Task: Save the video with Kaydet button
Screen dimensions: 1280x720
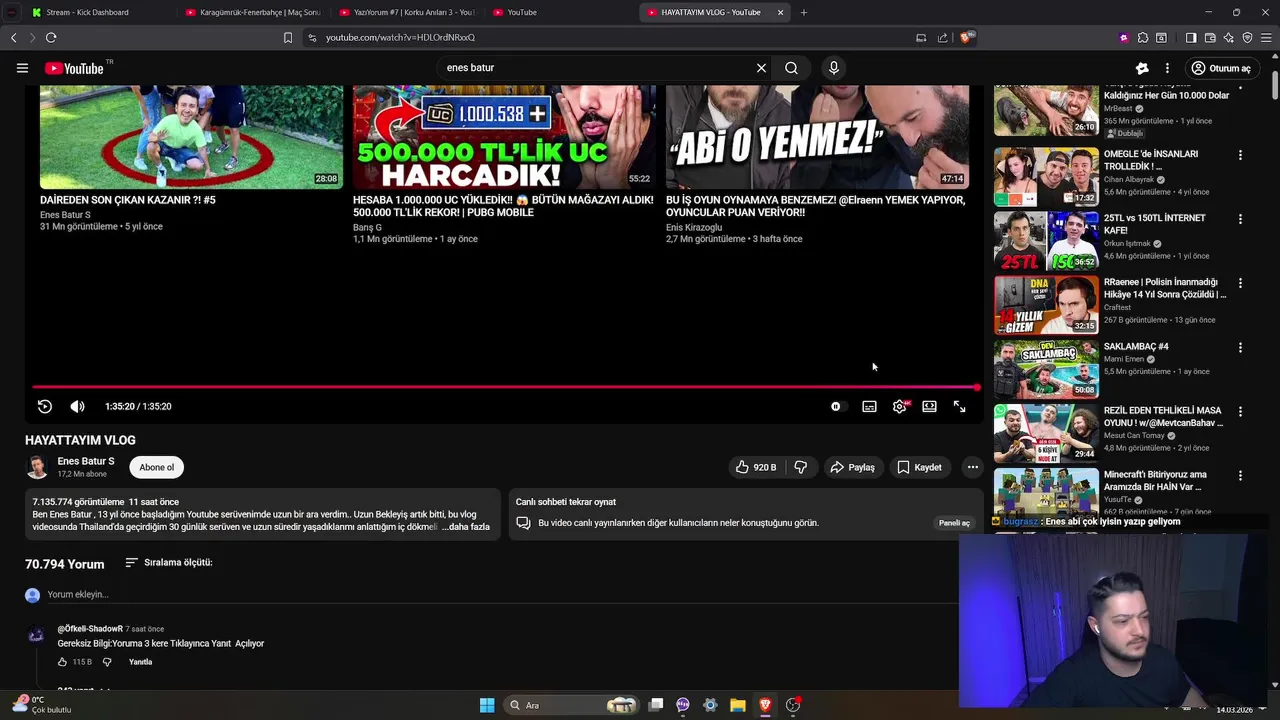Action: coord(919,467)
